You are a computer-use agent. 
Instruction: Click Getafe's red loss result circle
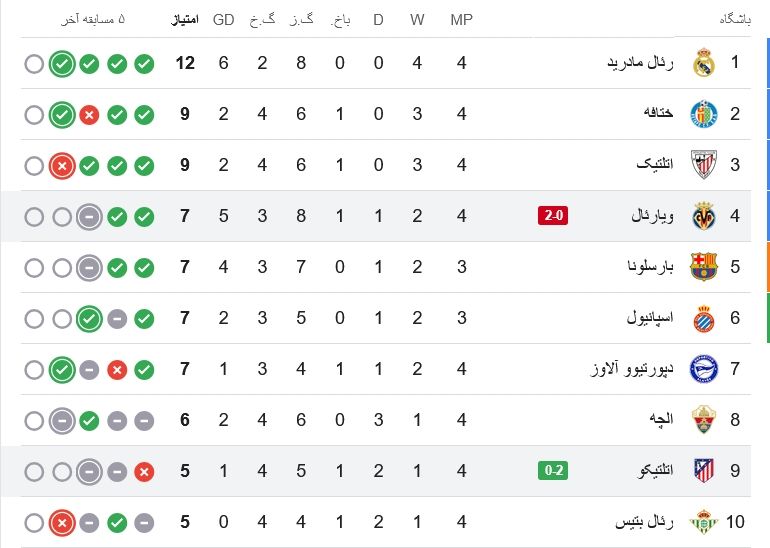89,115
